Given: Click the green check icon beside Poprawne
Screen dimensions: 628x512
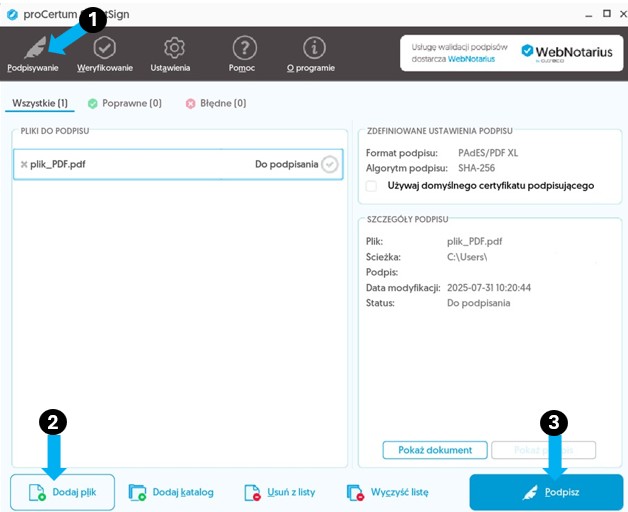Looking at the screenshot, I should point(93,104).
